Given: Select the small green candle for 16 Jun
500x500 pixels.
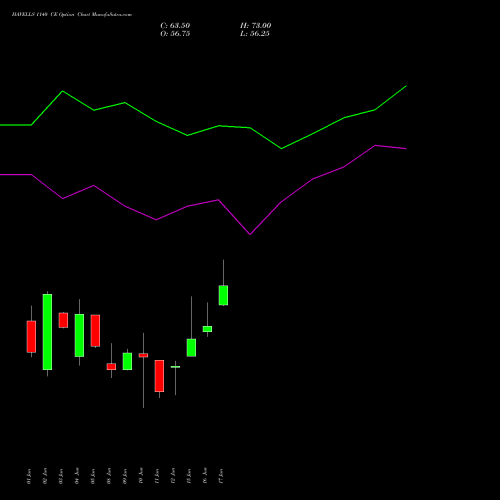Looking at the screenshot, I should tap(207, 329).
